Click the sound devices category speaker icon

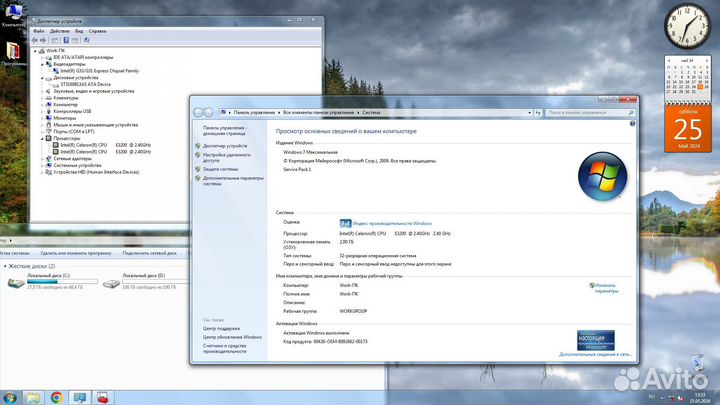[x=49, y=91]
